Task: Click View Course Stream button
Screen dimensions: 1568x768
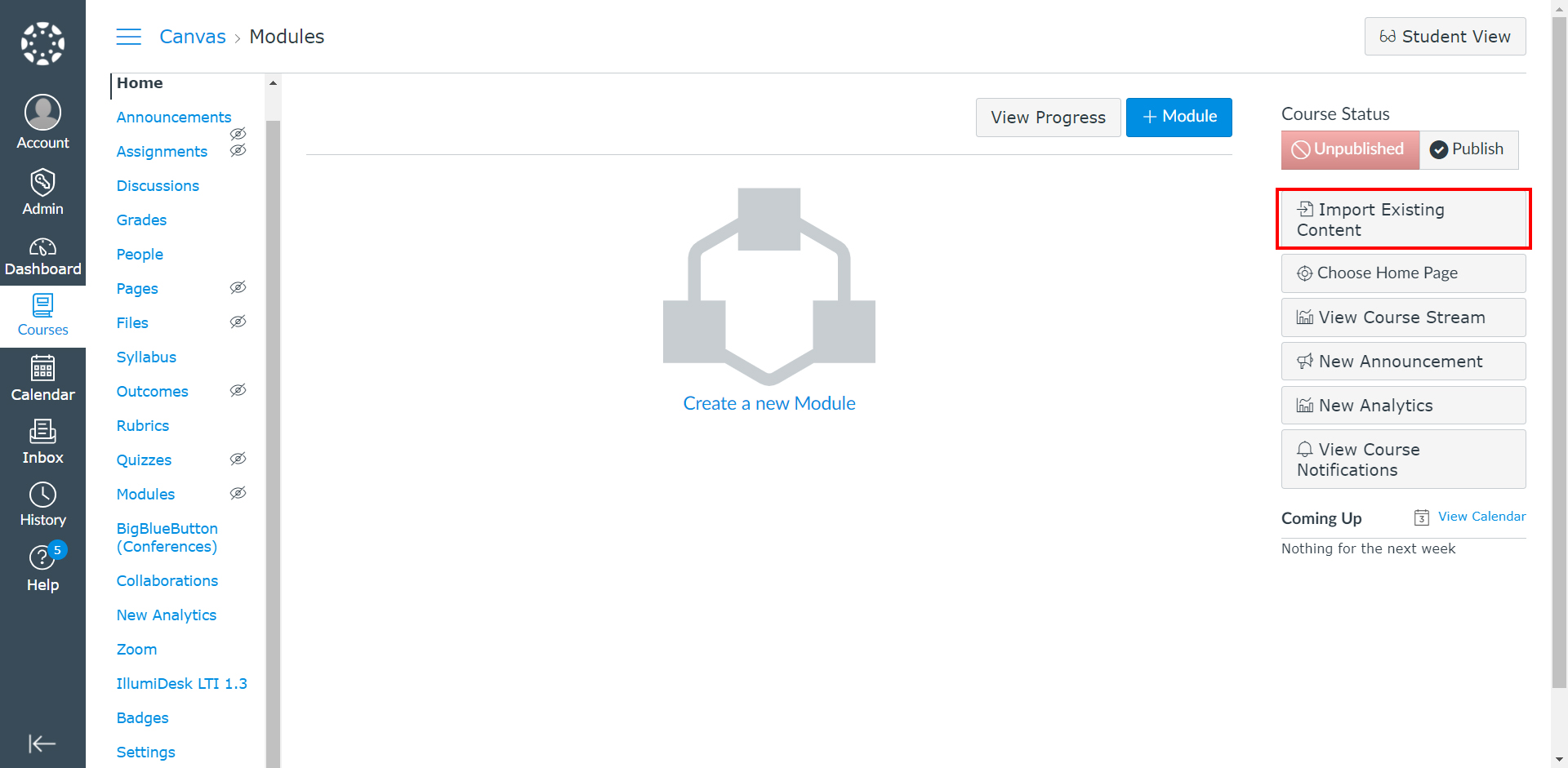Action: tap(1403, 317)
